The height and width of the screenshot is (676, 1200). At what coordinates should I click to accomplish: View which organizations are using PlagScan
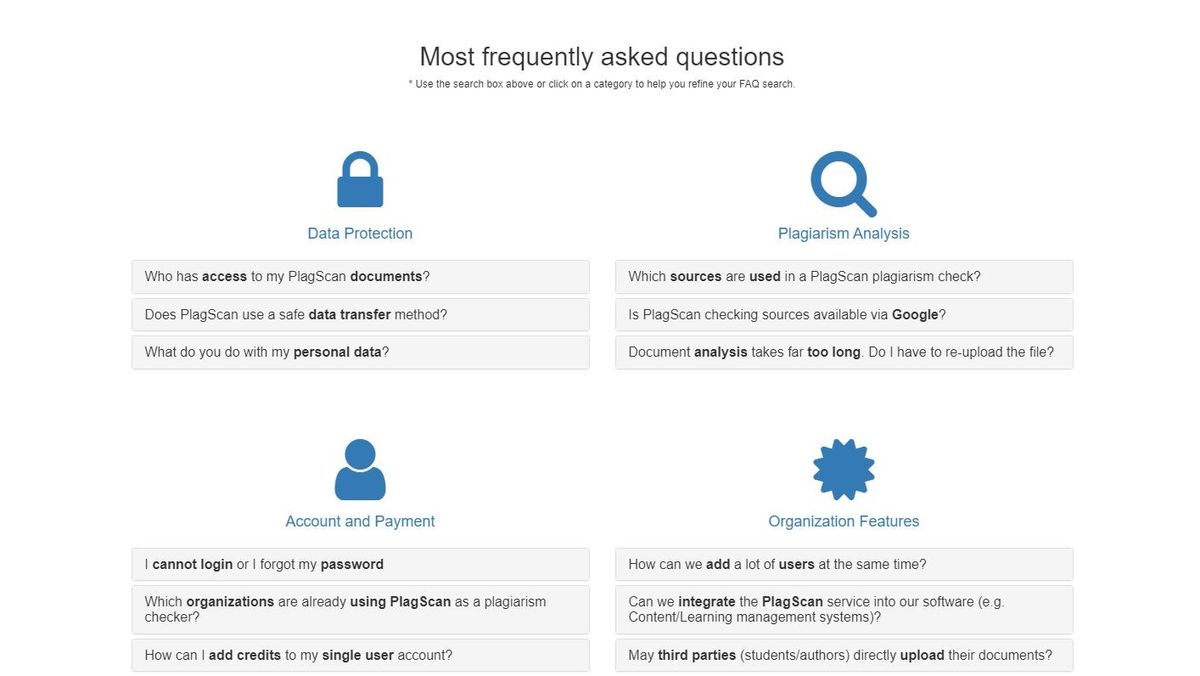click(x=360, y=609)
